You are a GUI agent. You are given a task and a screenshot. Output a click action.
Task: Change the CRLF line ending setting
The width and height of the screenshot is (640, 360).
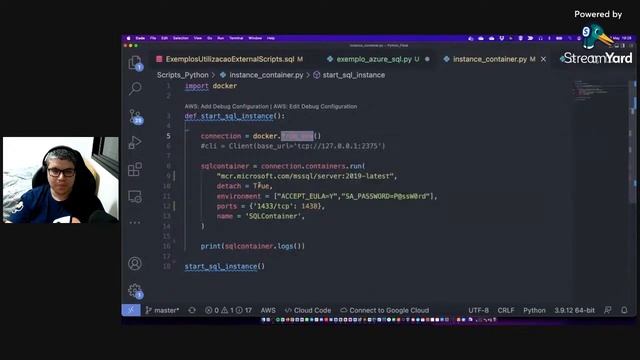(x=506, y=310)
